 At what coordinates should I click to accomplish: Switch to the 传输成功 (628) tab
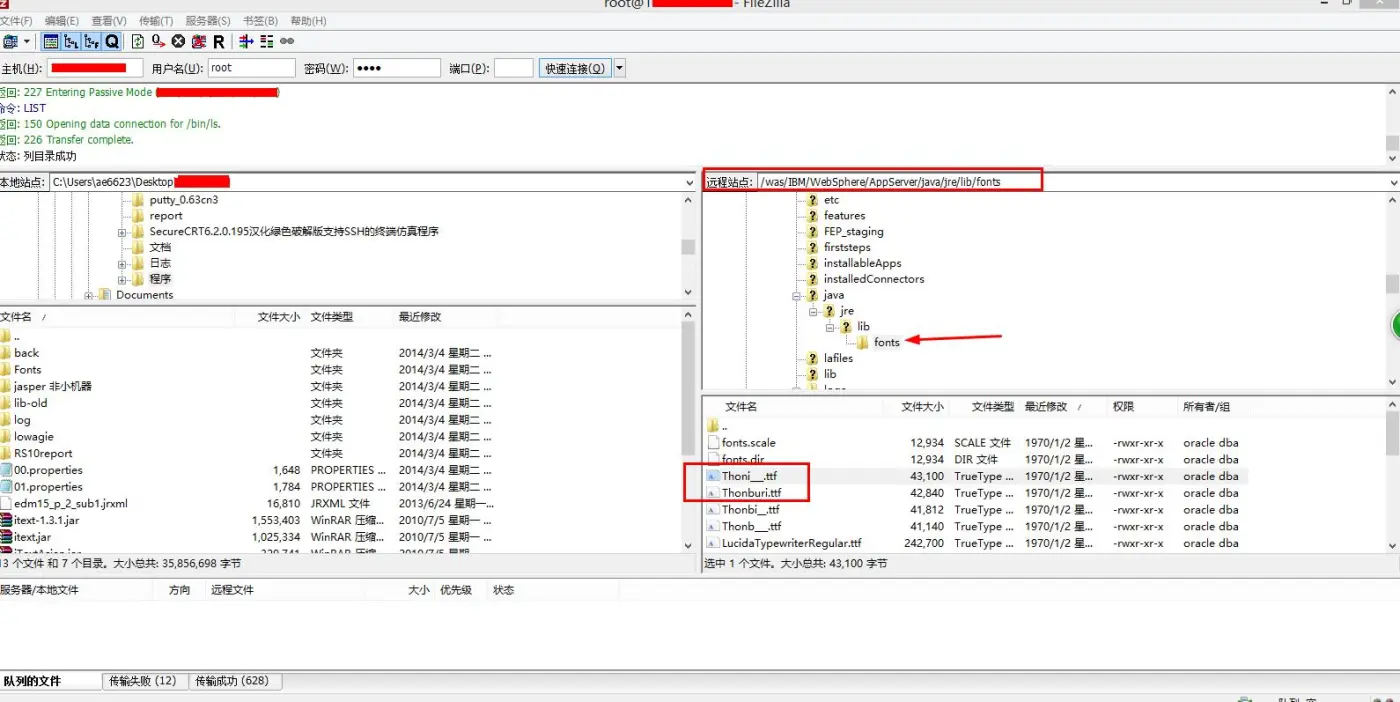[231, 681]
